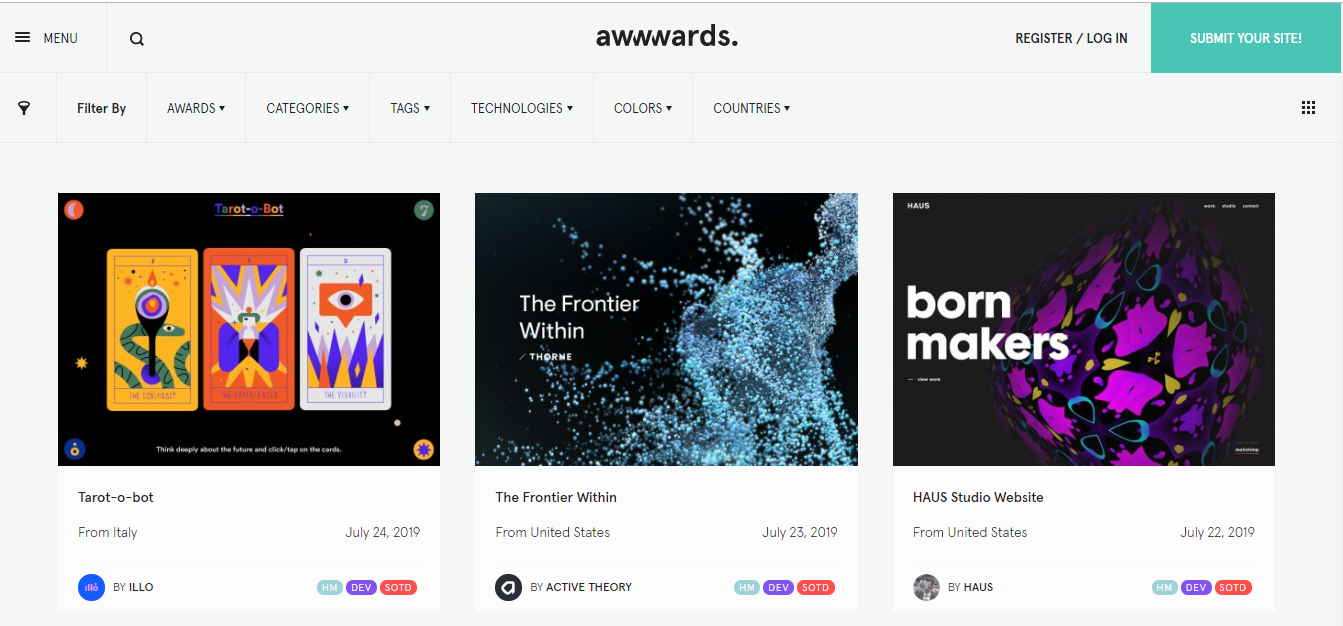This screenshot has width=1343, height=626.
Task: Click the HM badge on HAUS Studio Website
Action: coord(1164,588)
